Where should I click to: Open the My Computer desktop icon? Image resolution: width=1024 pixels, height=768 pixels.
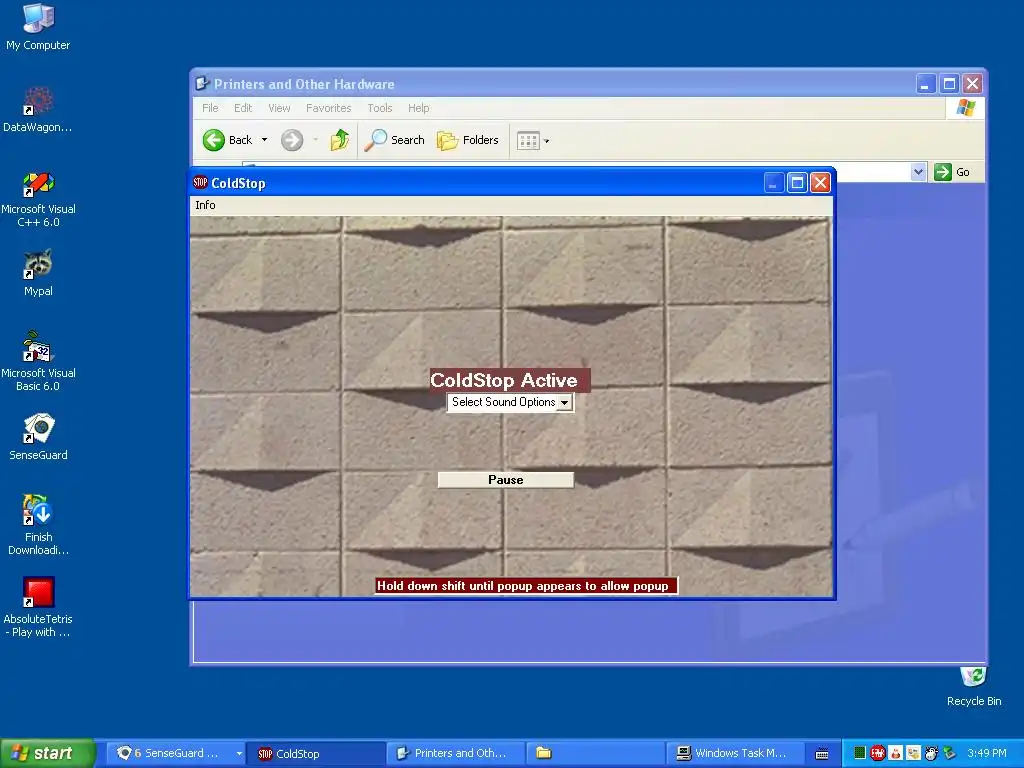pos(38,26)
